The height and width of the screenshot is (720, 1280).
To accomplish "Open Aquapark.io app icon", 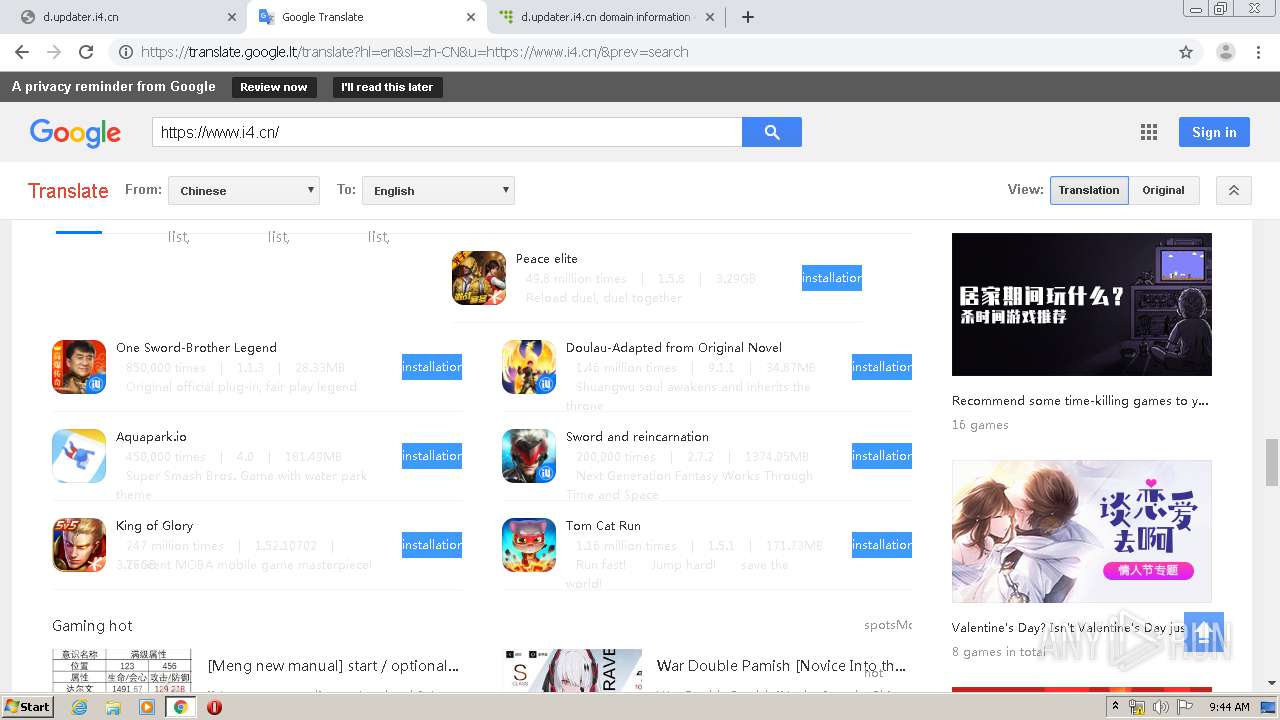I will [x=79, y=456].
